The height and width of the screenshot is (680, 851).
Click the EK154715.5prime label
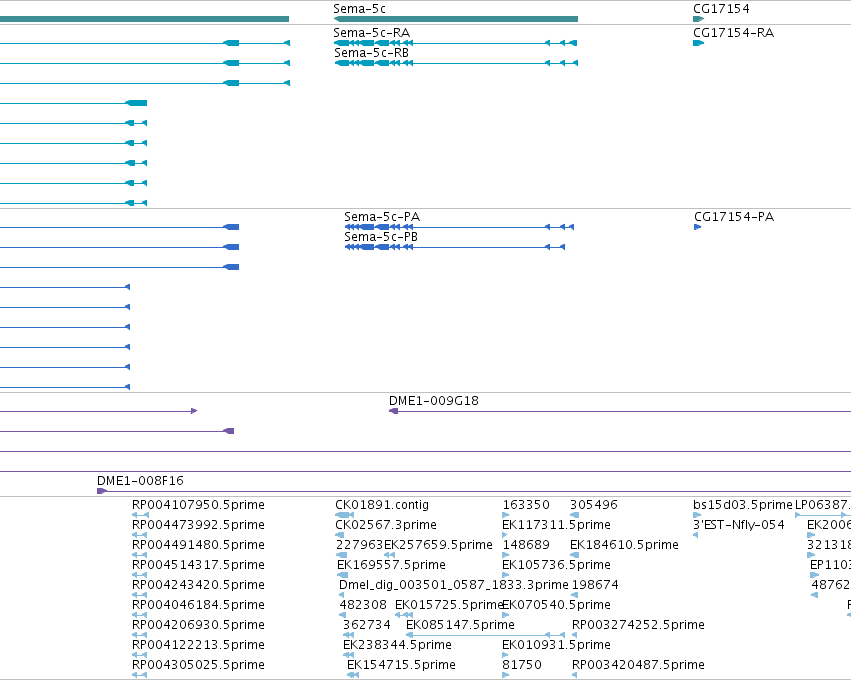(401, 665)
